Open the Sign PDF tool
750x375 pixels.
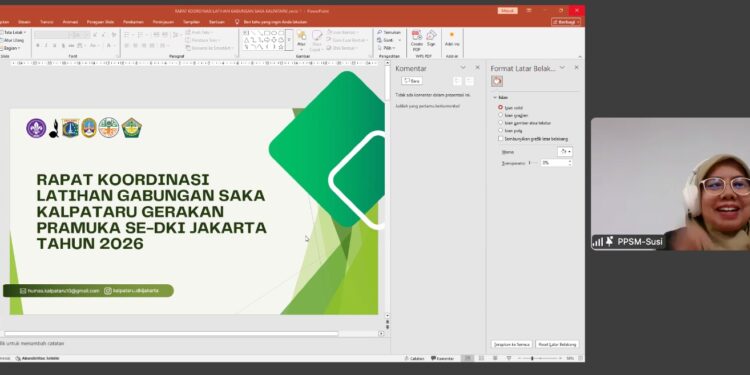[x=431, y=38]
